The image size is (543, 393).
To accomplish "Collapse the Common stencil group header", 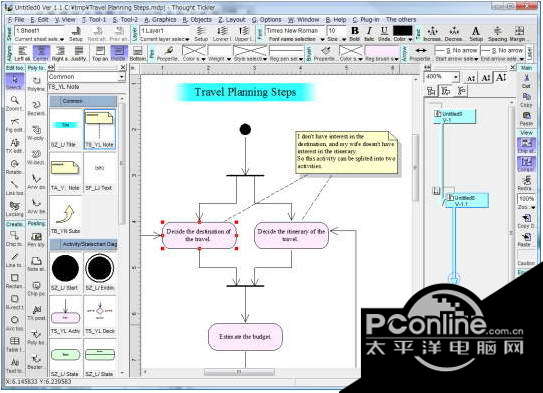I will pos(83,101).
